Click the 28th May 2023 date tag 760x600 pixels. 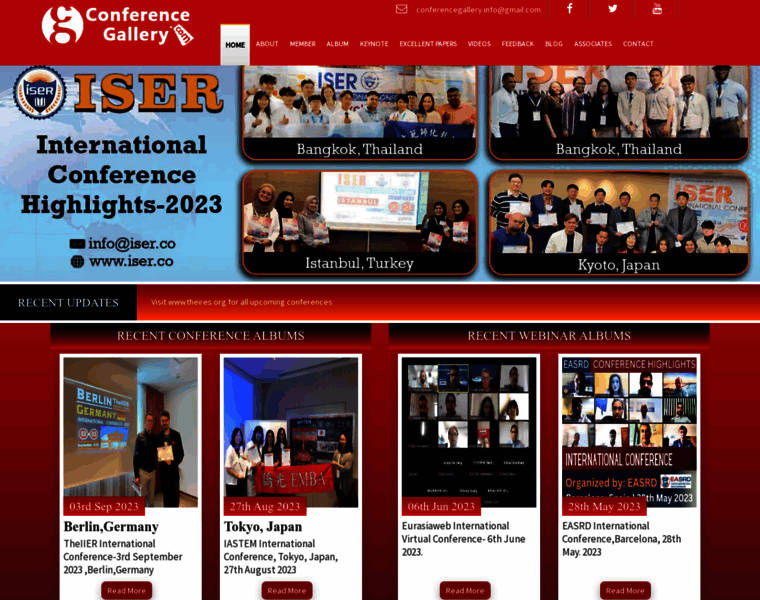click(604, 506)
